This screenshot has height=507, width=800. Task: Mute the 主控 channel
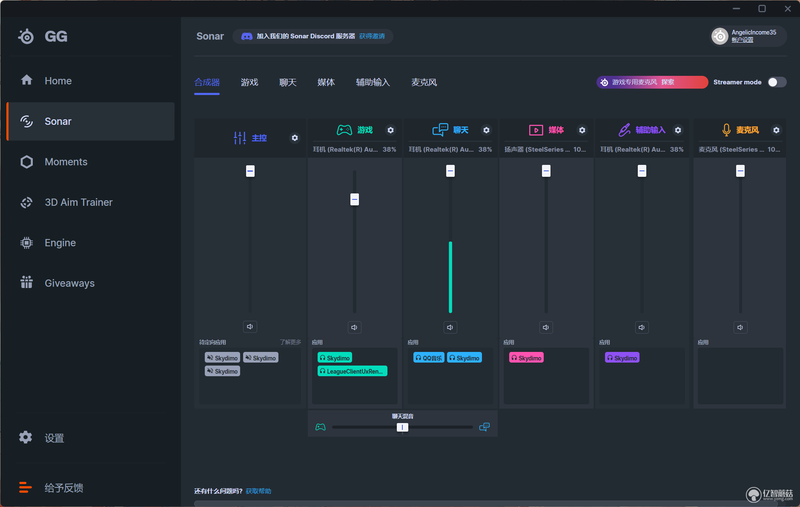[x=250, y=326]
